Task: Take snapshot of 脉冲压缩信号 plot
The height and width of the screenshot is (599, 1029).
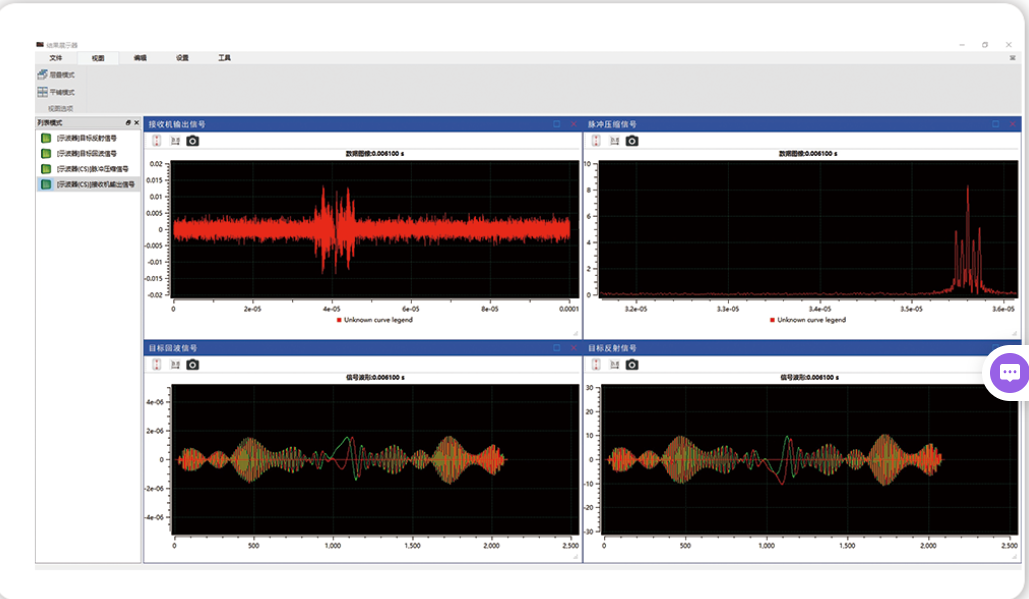Action: tap(631, 141)
